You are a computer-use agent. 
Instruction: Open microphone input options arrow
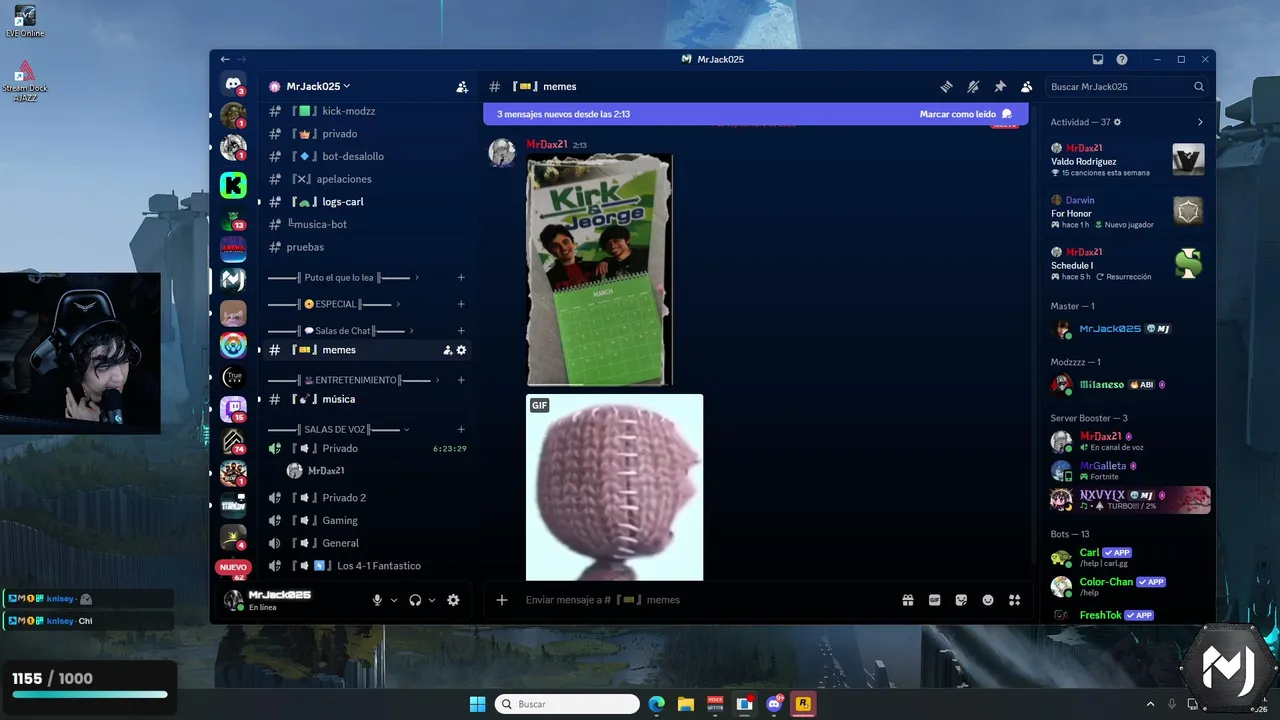click(x=394, y=600)
